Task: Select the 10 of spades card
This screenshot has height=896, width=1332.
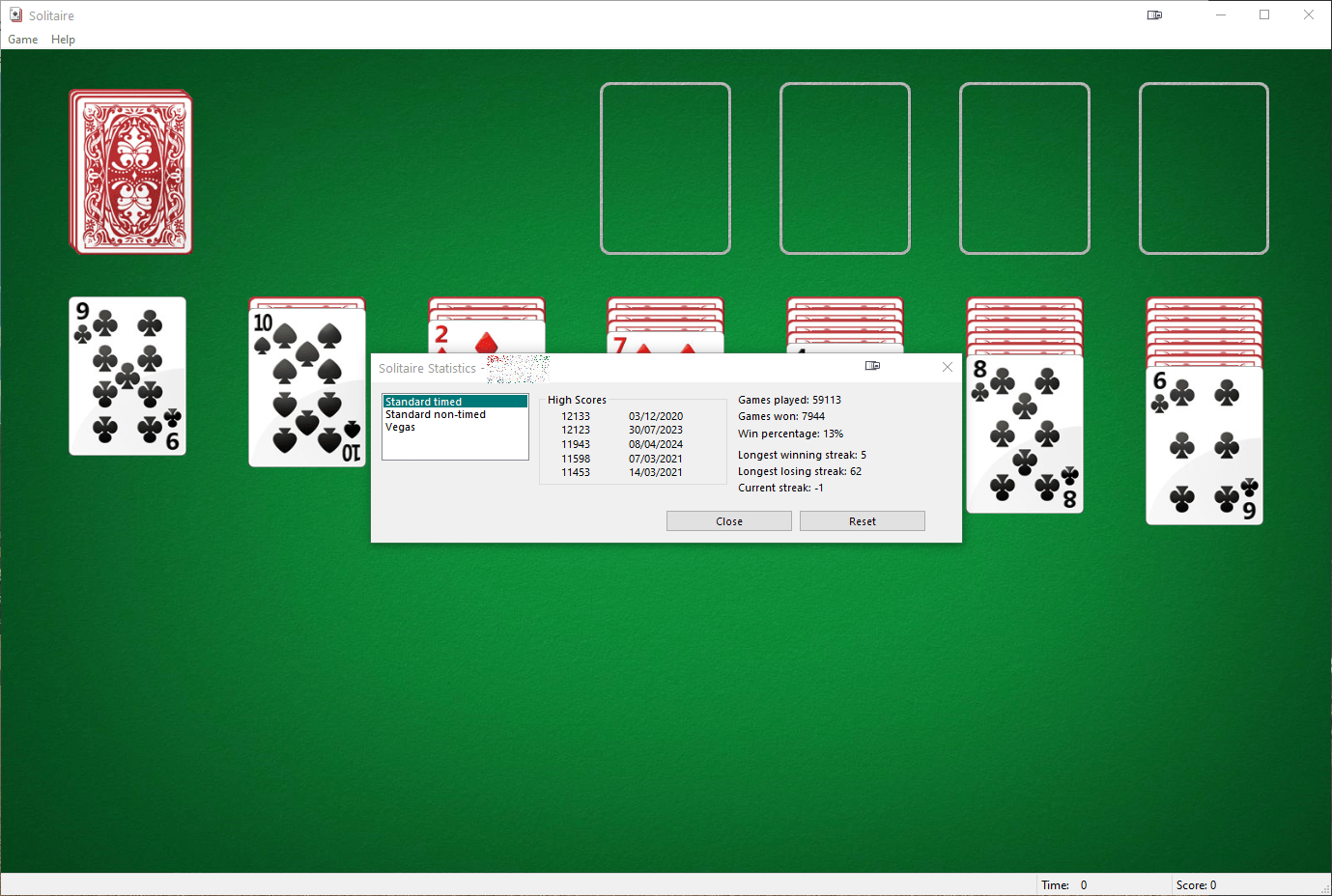Action: (x=307, y=387)
